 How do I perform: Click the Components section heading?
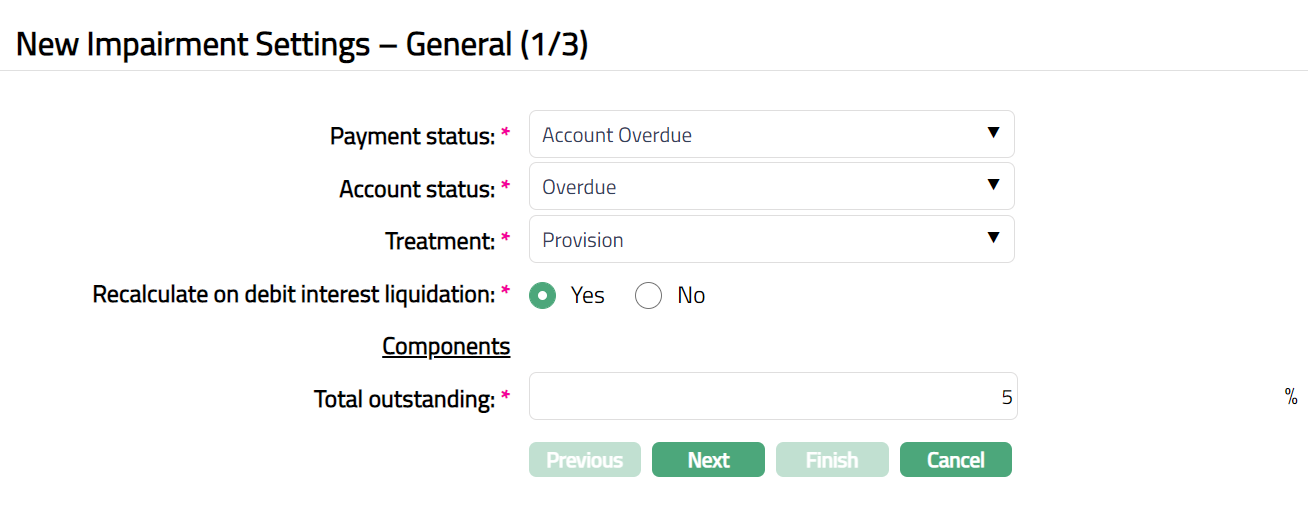[x=446, y=346]
